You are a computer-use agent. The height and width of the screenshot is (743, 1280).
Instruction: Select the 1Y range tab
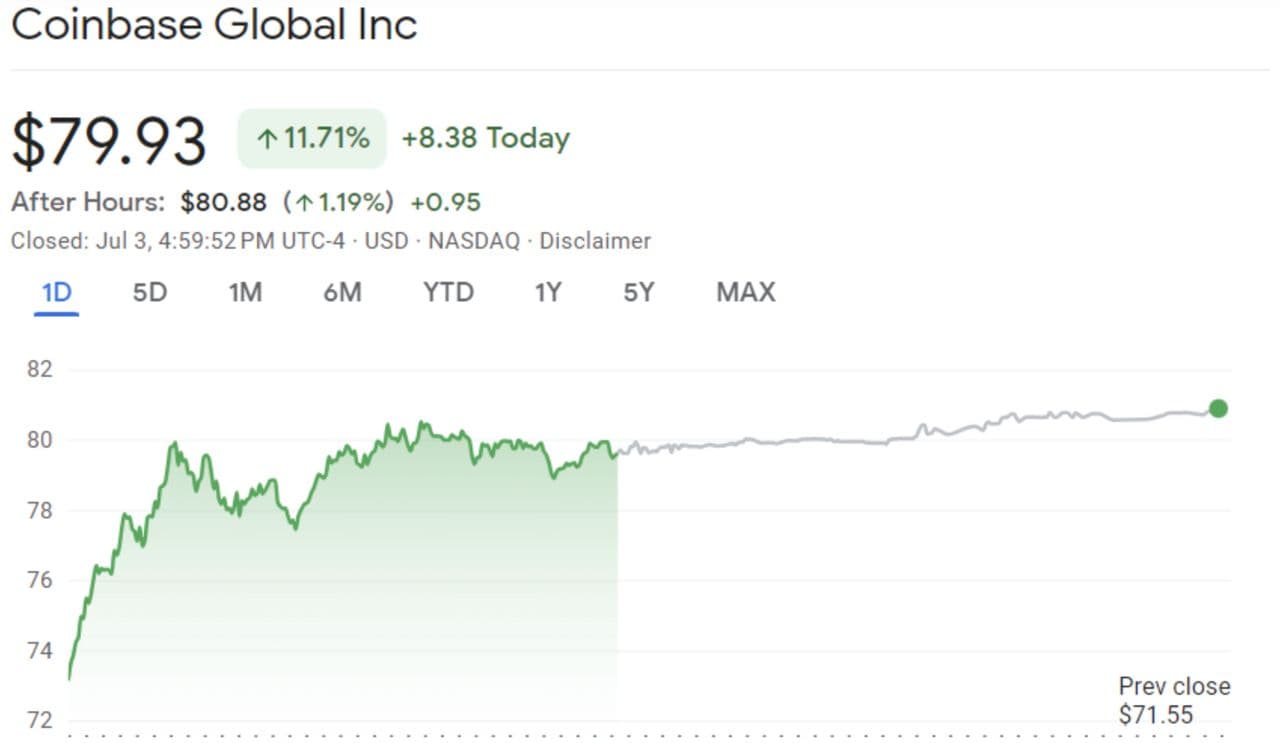[x=548, y=292]
